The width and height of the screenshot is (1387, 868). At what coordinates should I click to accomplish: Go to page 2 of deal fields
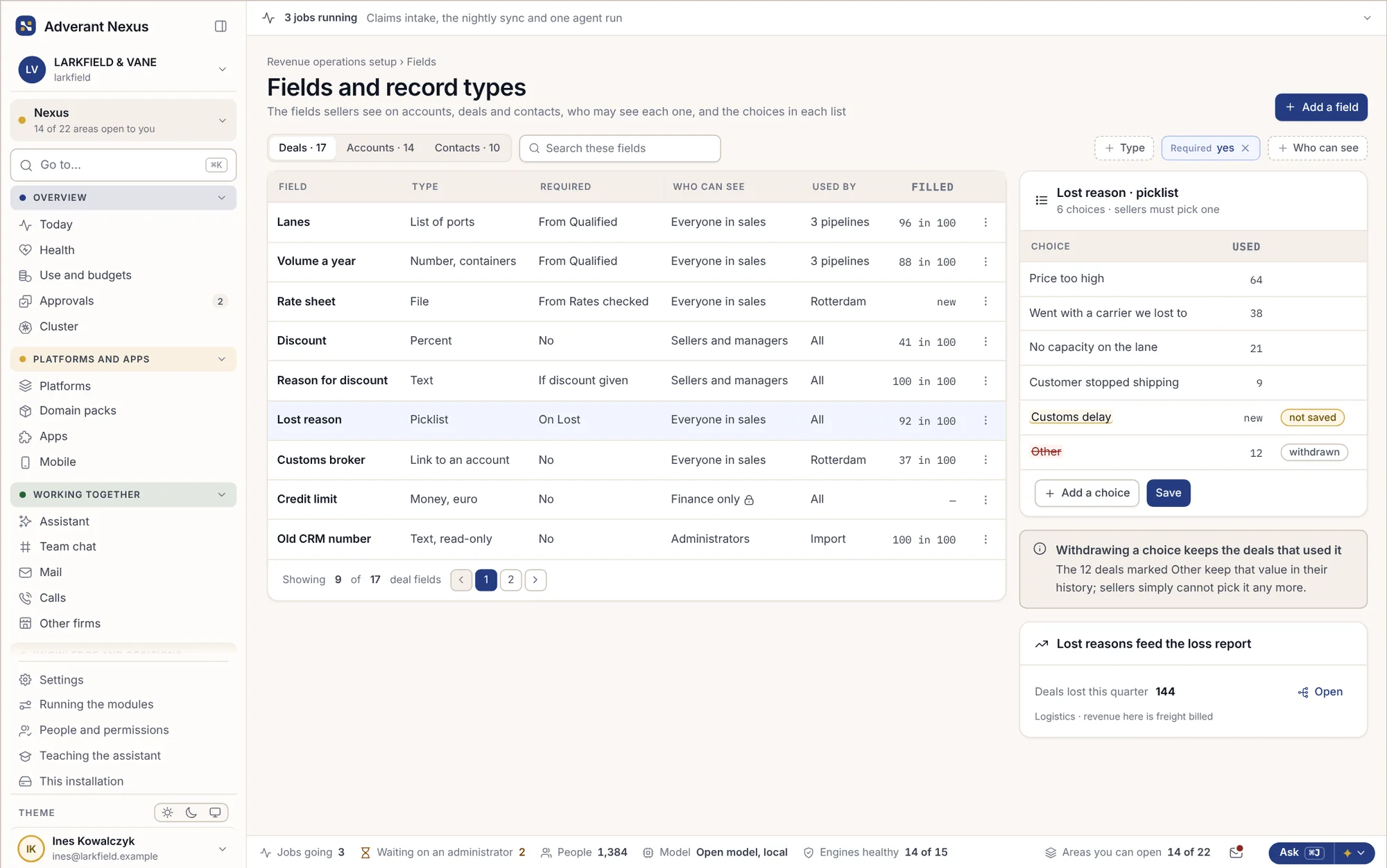click(511, 580)
